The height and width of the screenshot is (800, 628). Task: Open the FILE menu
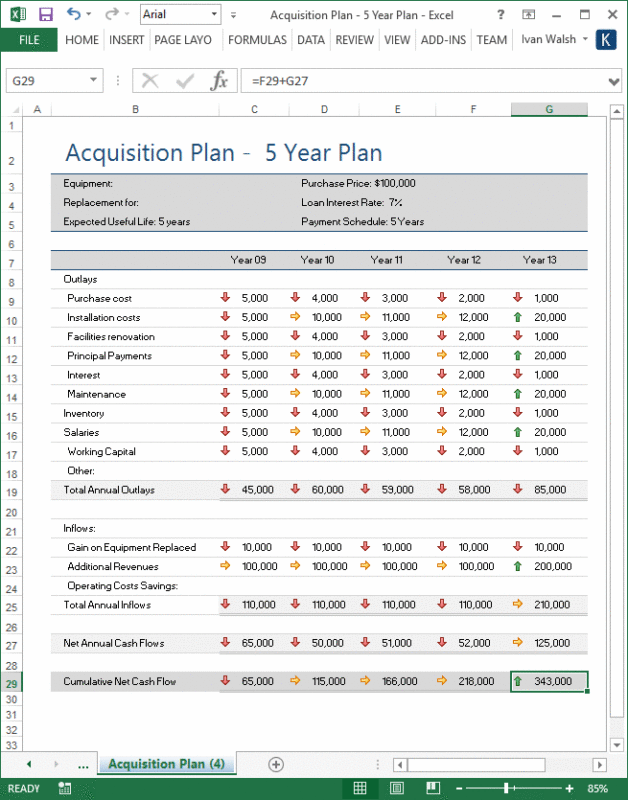tap(30, 40)
